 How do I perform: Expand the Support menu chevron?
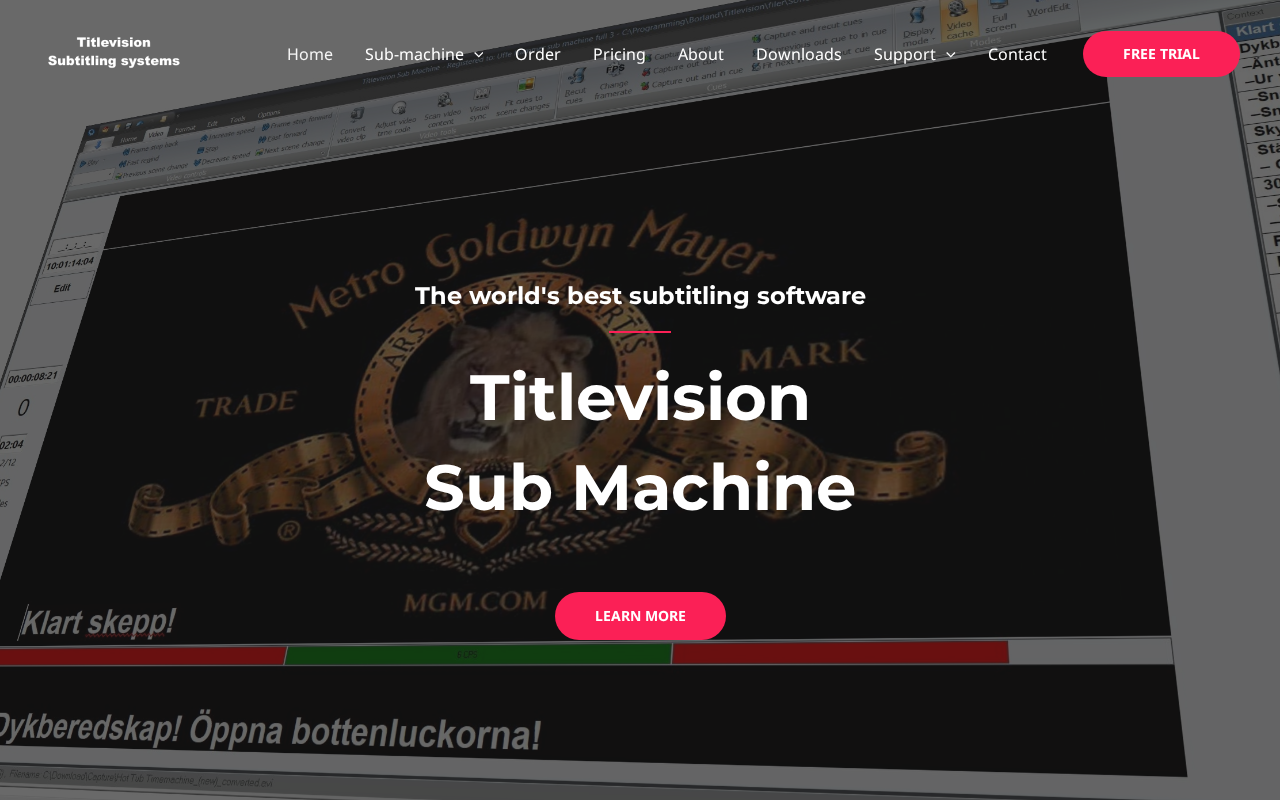pyautogui.click(x=950, y=55)
